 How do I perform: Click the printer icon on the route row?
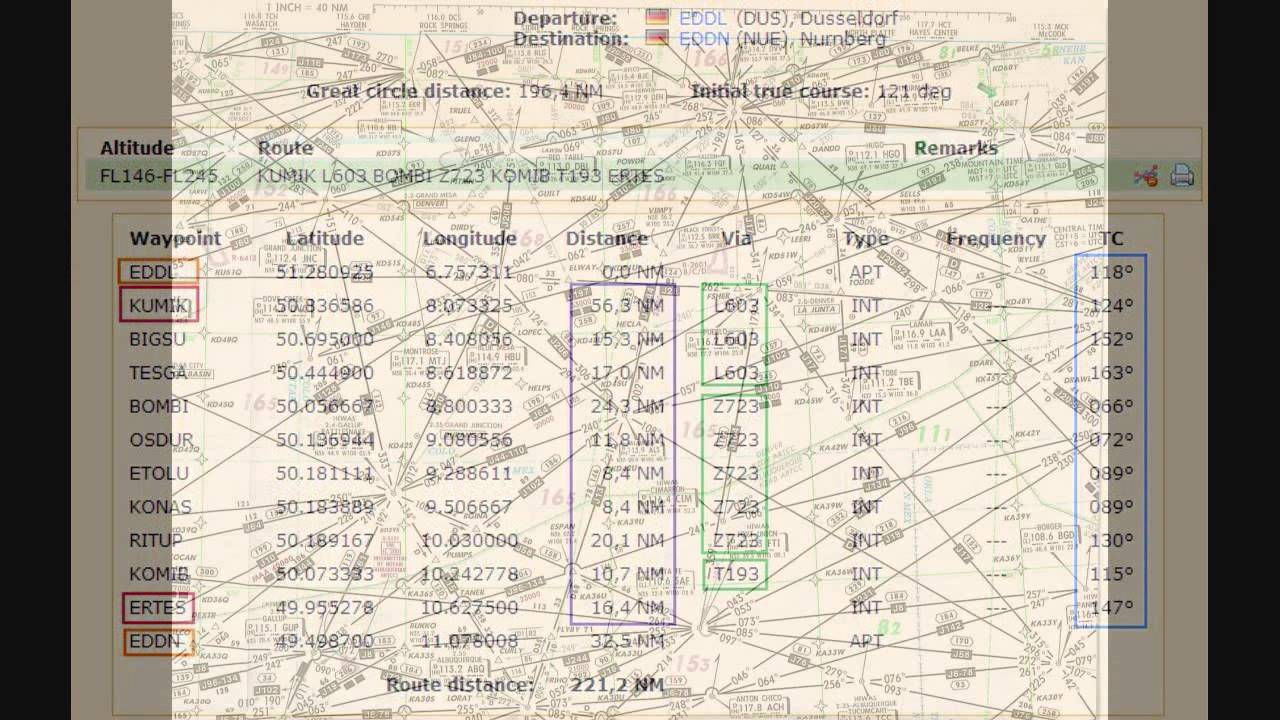click(1182, 176)
